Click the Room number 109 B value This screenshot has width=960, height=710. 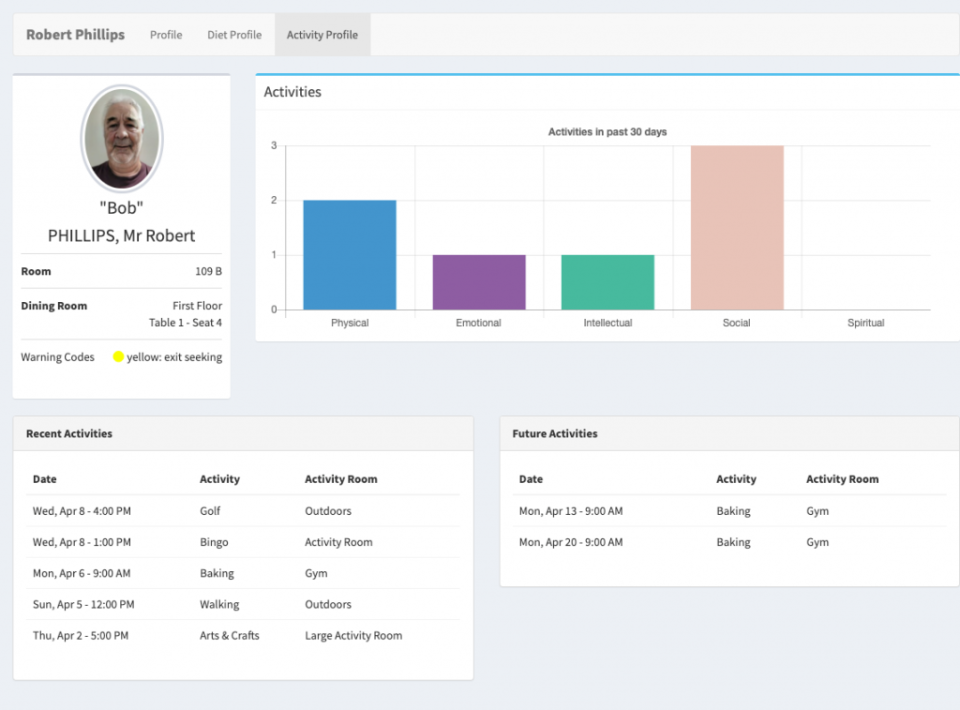click(x=210, y=271)
